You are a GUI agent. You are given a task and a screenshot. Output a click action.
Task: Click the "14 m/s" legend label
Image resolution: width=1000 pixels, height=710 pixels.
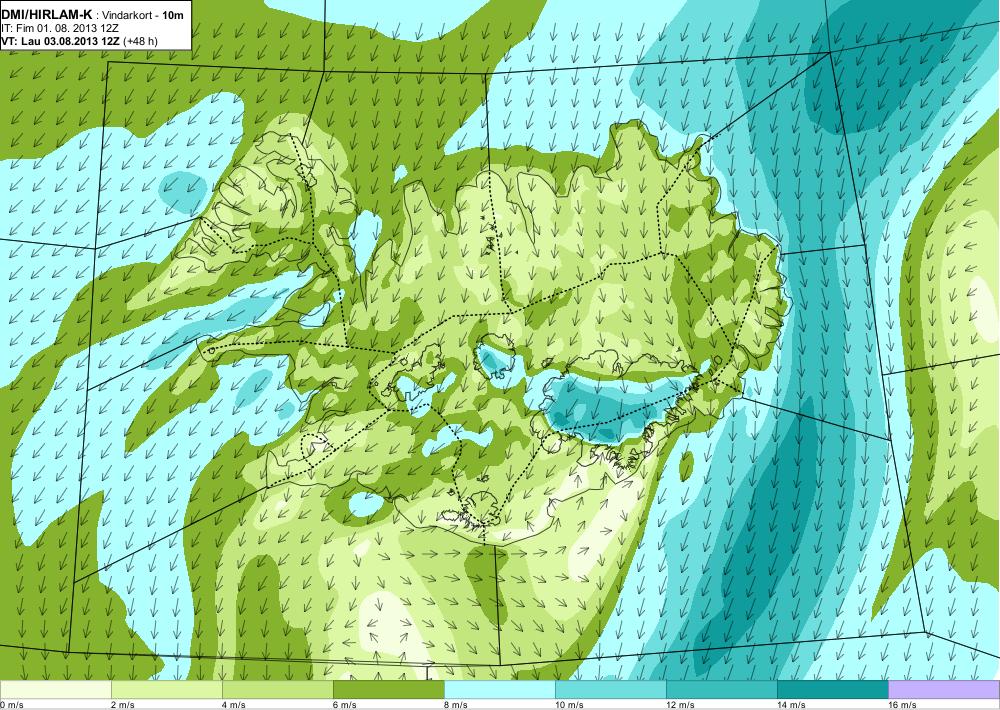click(791, 705)
